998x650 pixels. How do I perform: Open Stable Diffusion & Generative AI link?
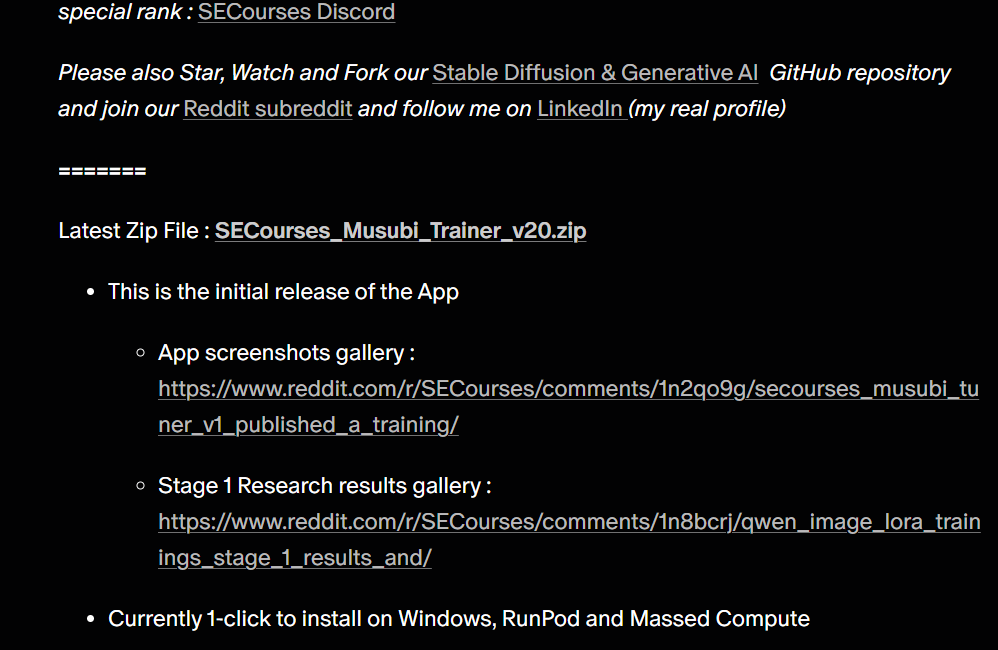(594, 73)
